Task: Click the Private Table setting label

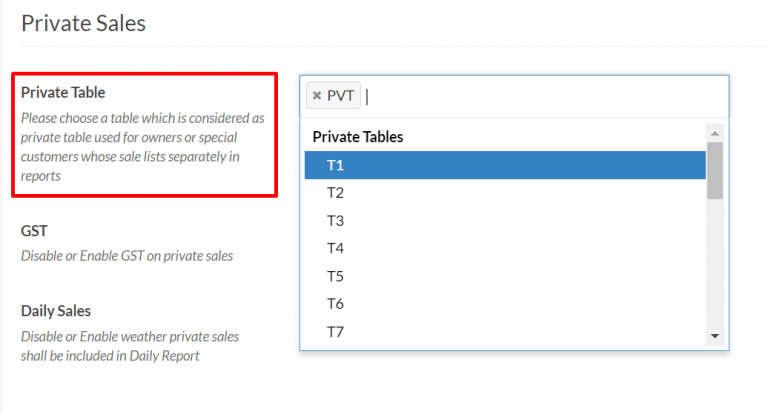Action: 63,92
